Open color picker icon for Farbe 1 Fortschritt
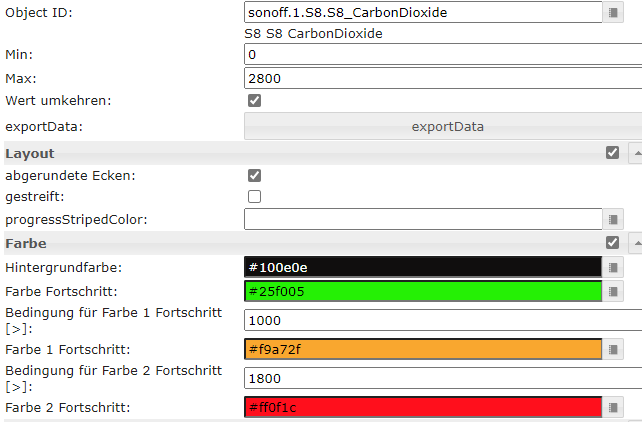Screen dimensions: 642x422 (614, 349)
